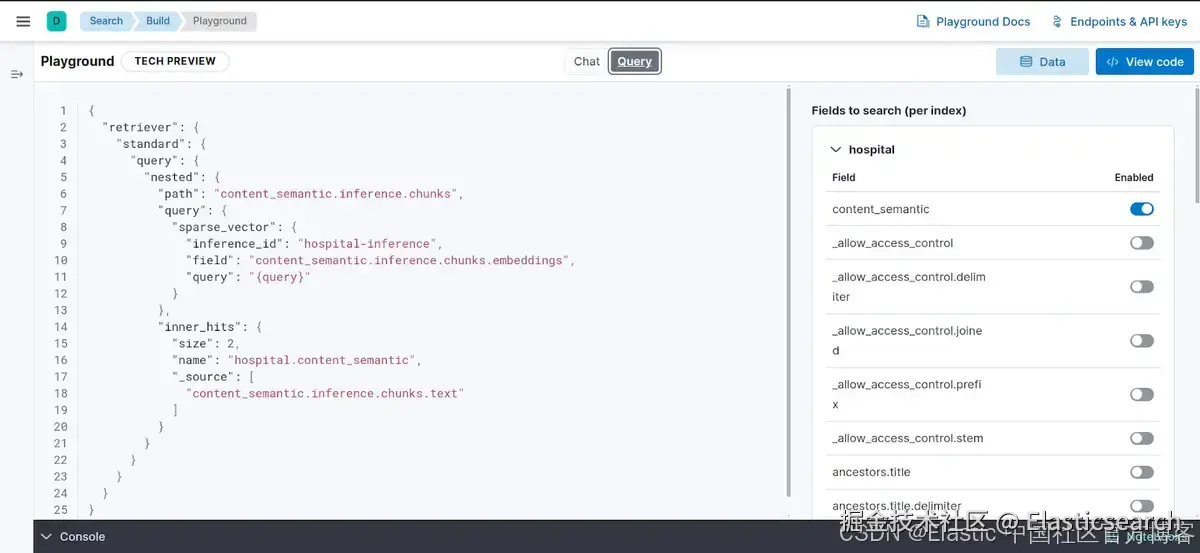Click the content_semantic field name
The height and width of the screenshot is (553, 1200).
pos(881,210)
